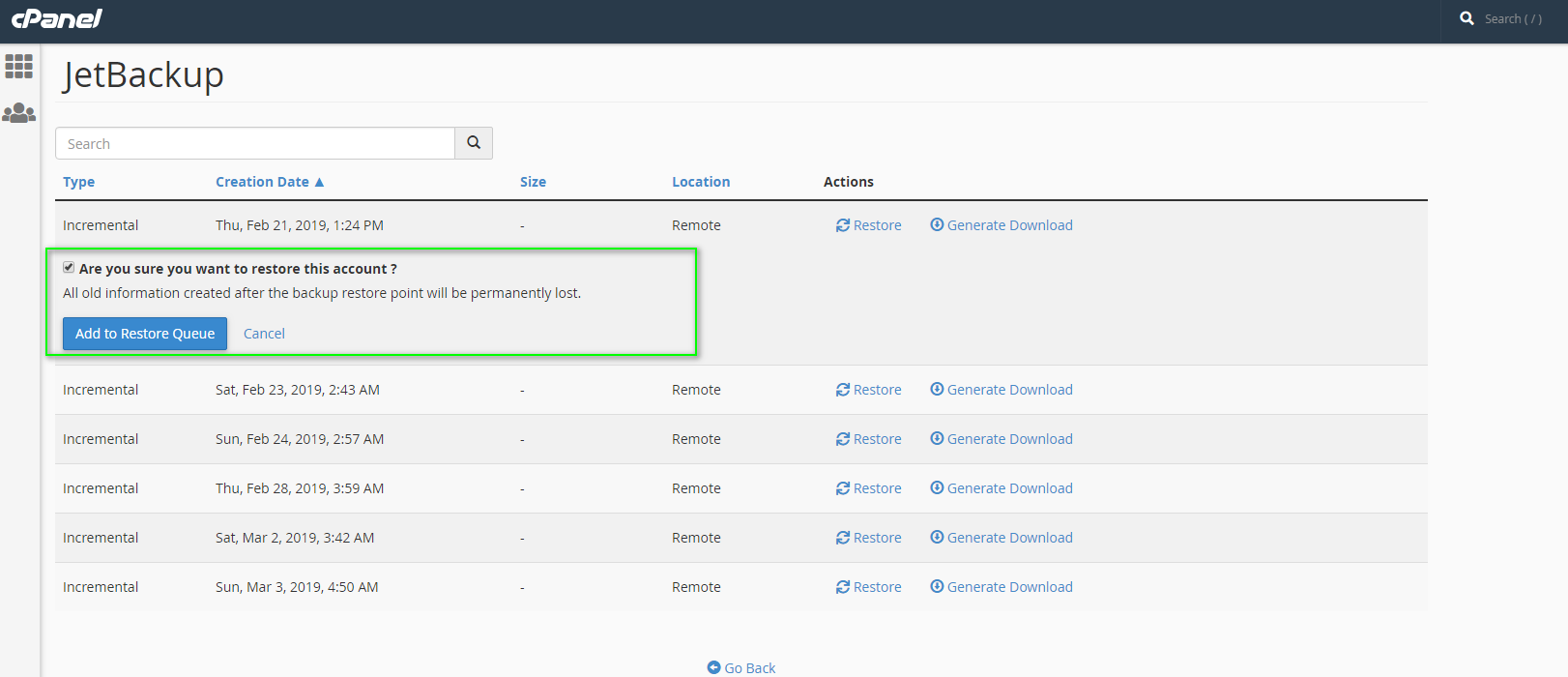The height and width of the screenshot is (677, 1568).
Task: Focus the backup Search input field
Action: coord(255,143)
